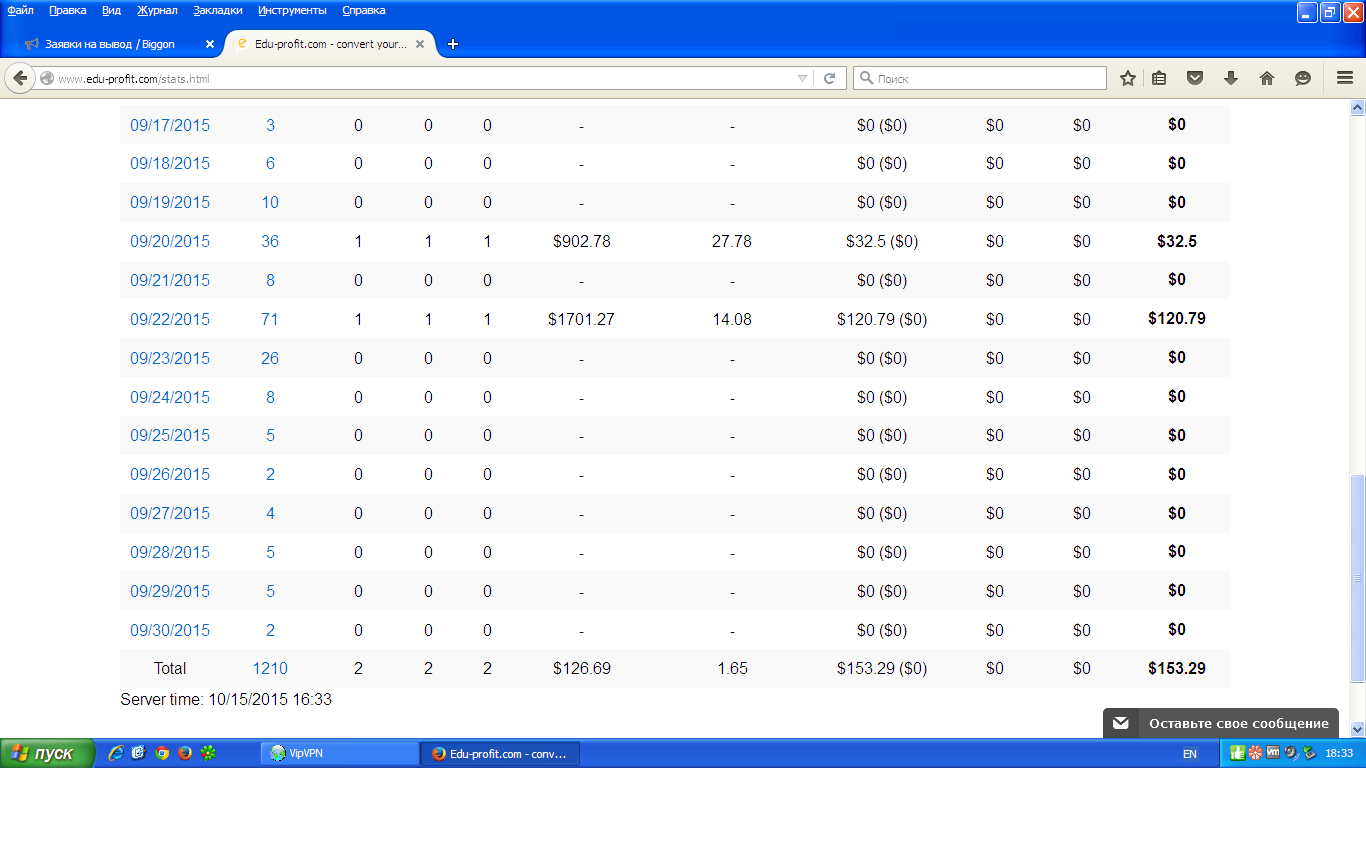
Task: Click the vertical scrollbar thumb
Action: 1357,578
